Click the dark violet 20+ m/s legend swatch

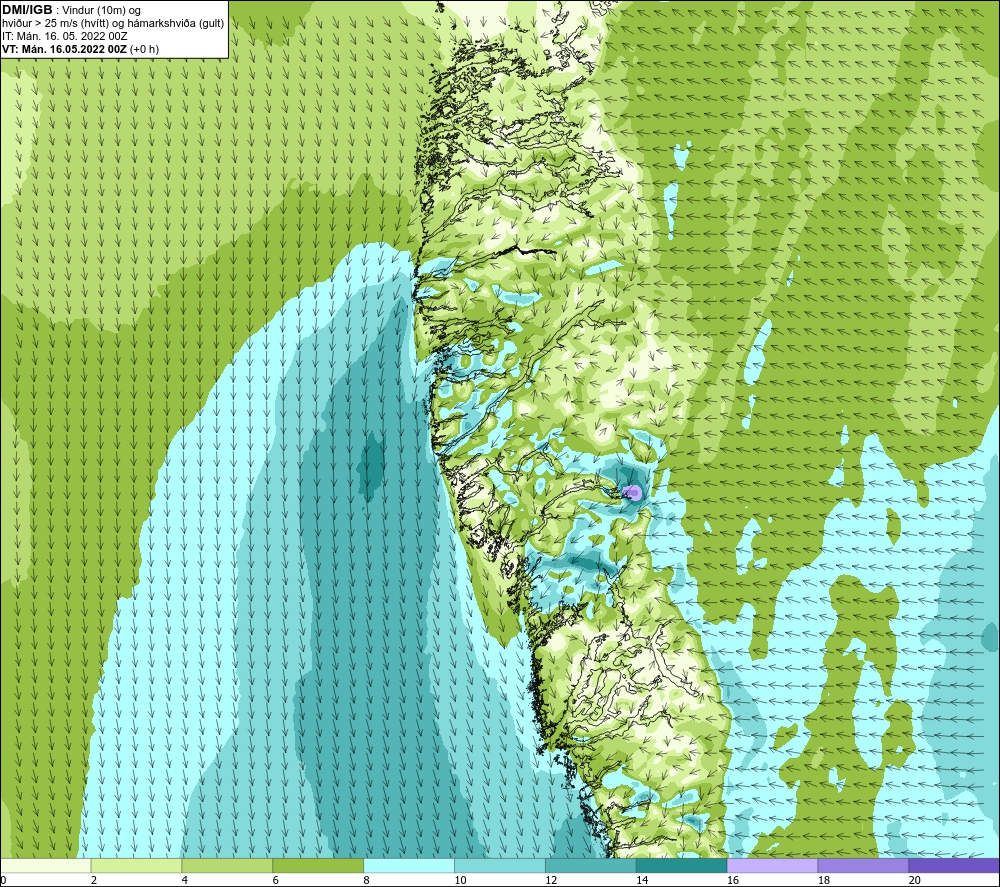coord(954,866)
